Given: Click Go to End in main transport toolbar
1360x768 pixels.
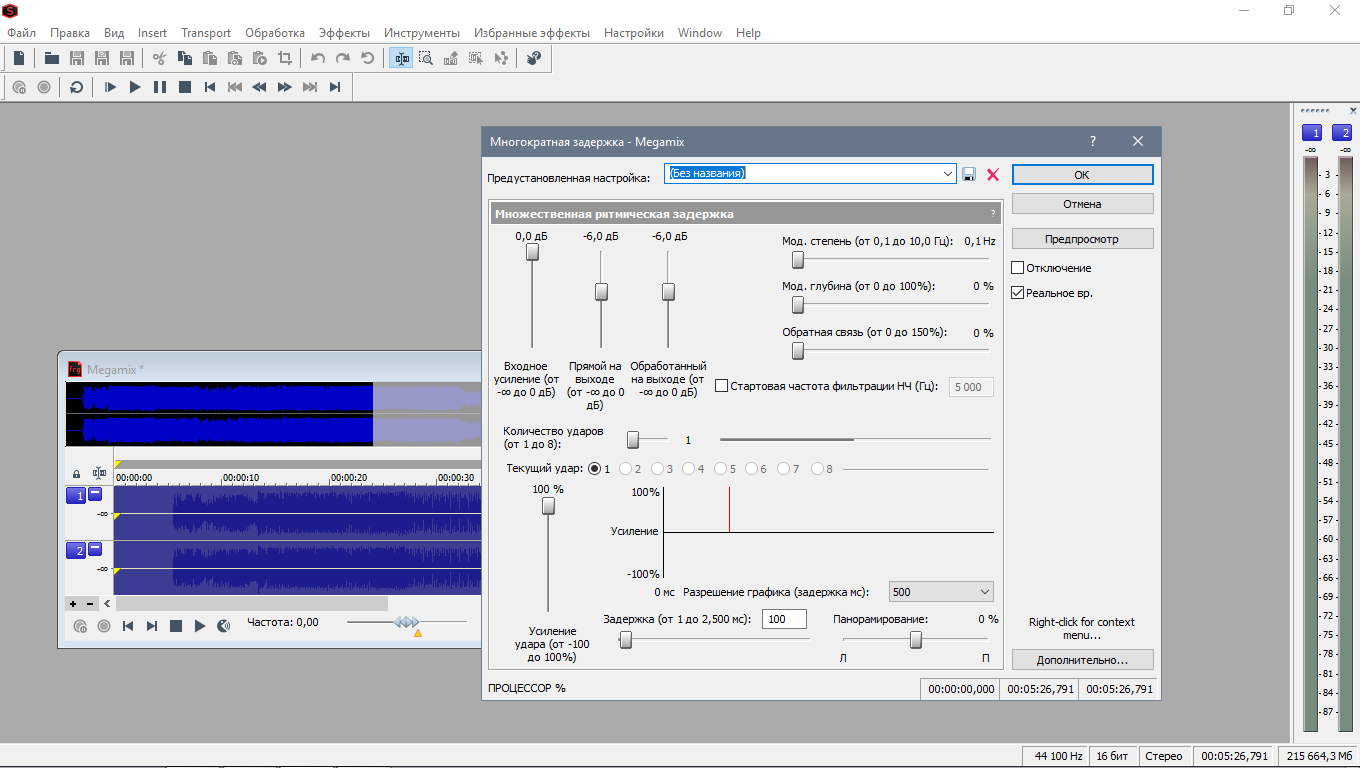Looking at the screenshot, I should click(335, 87).
